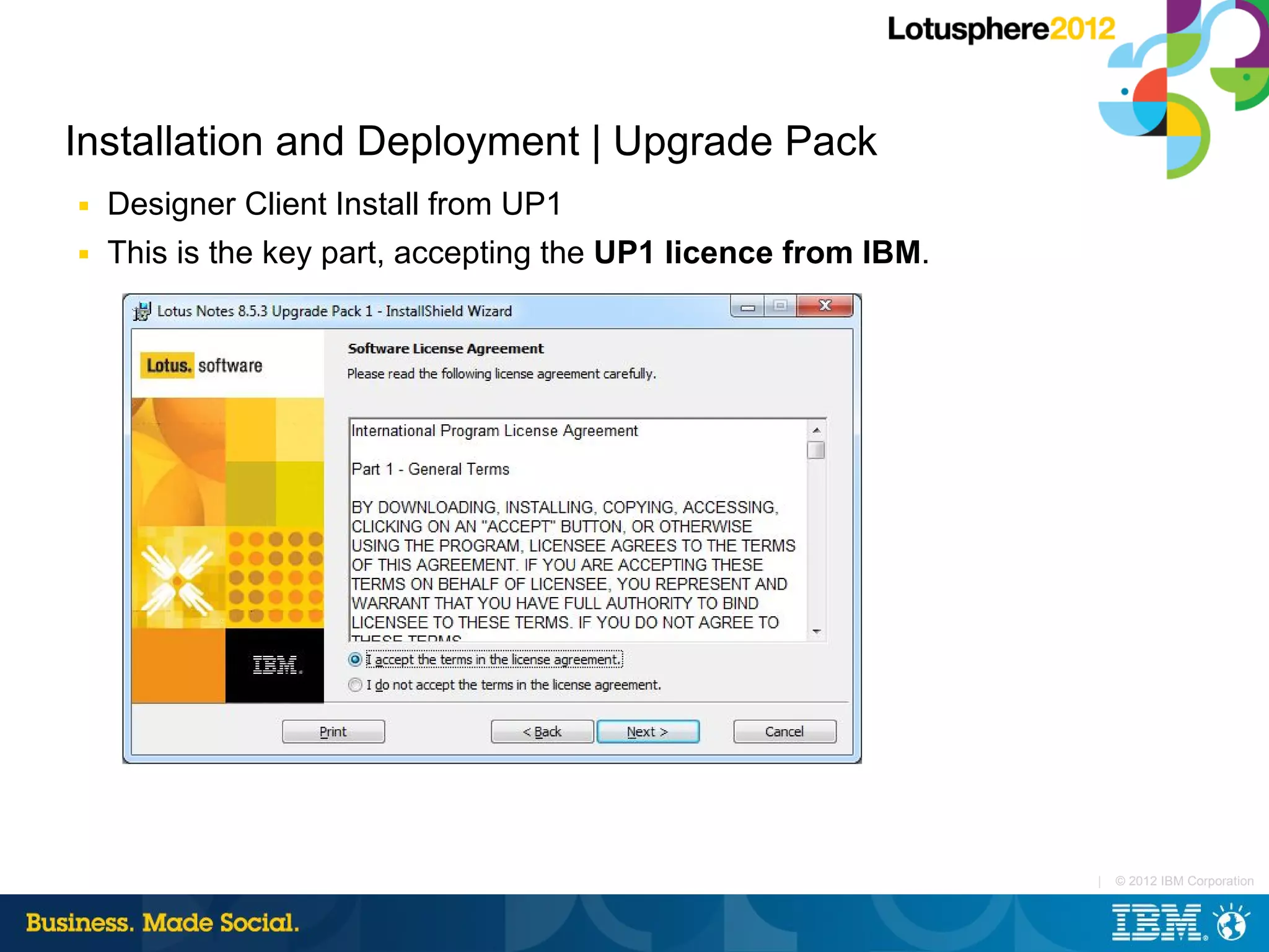Click 'International Program License Agreement' text
This screenshot has width=1269, height=952.
click(x=494, y=431)
